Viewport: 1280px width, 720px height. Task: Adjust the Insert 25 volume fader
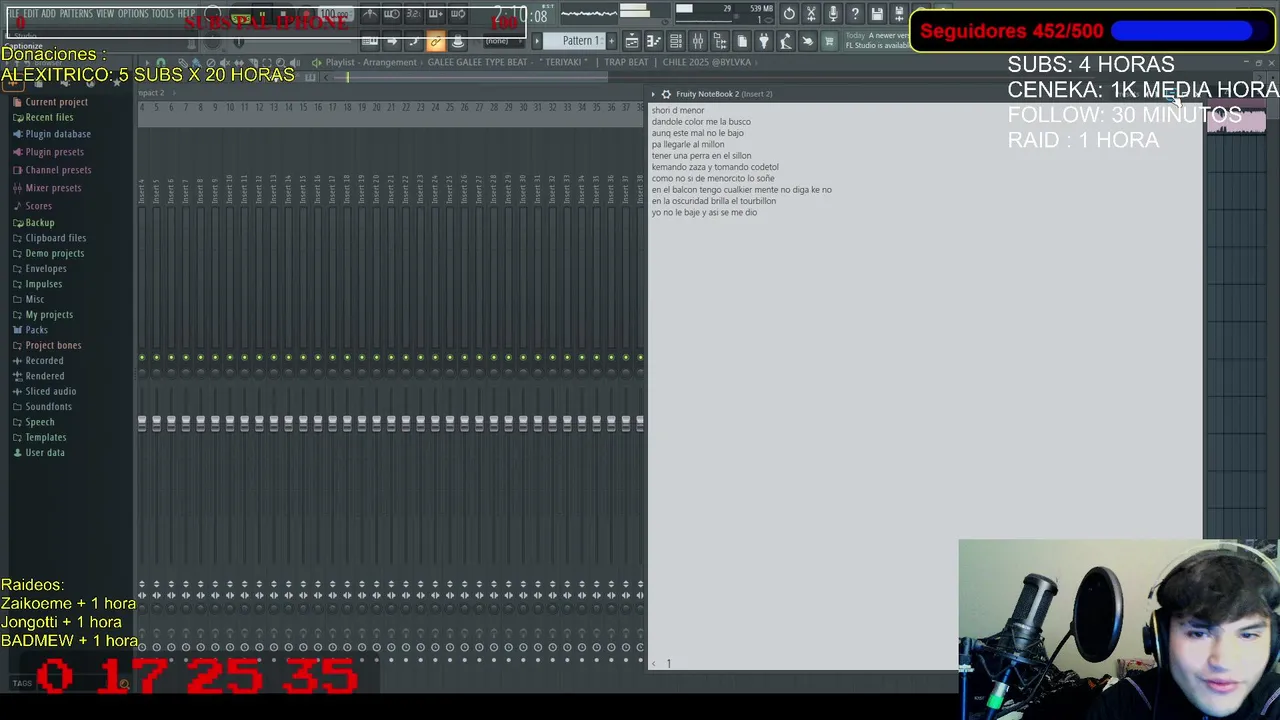pyautogui.click(x=449, y=424)
